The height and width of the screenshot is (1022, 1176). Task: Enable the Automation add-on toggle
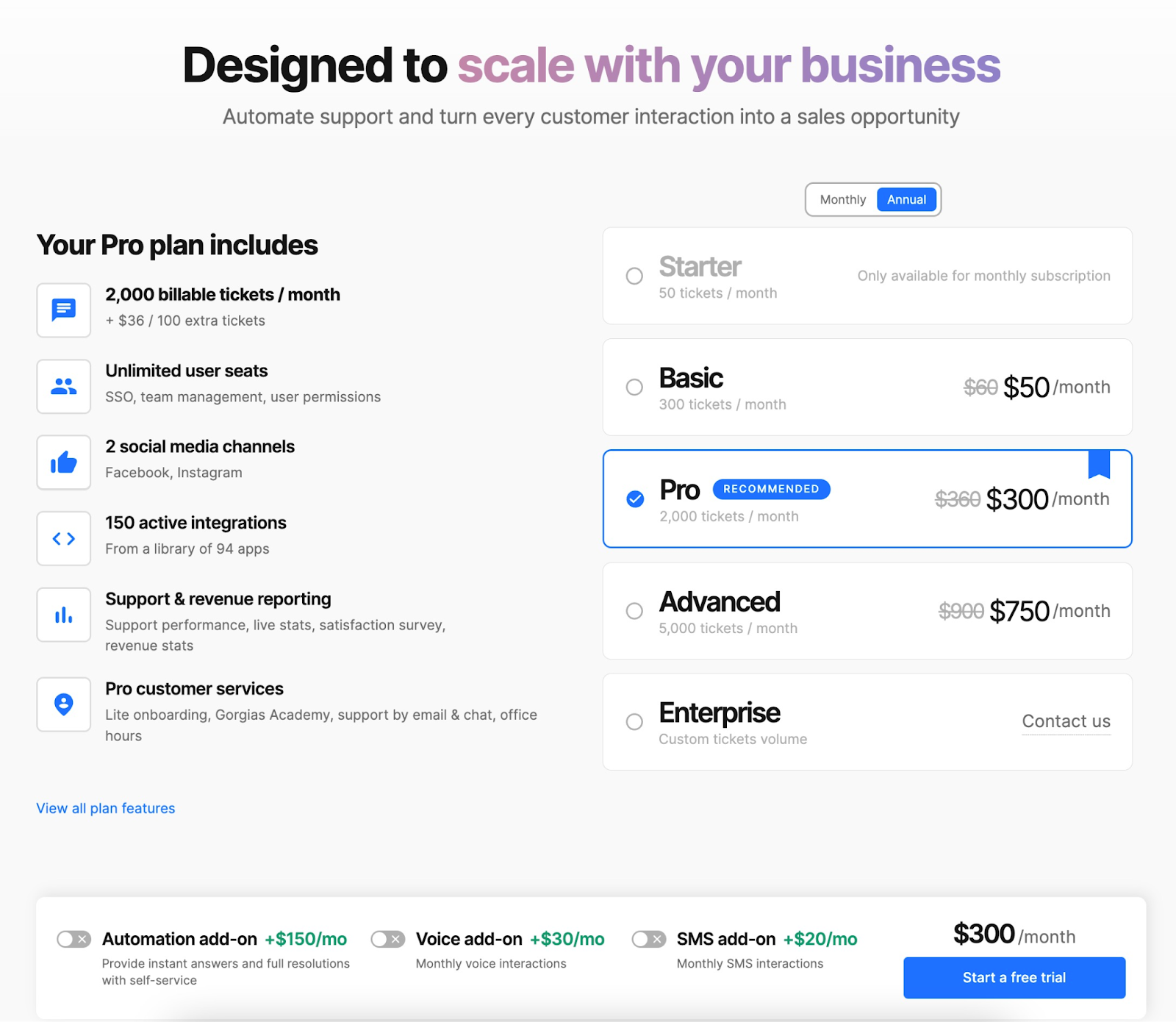[74, 939]
